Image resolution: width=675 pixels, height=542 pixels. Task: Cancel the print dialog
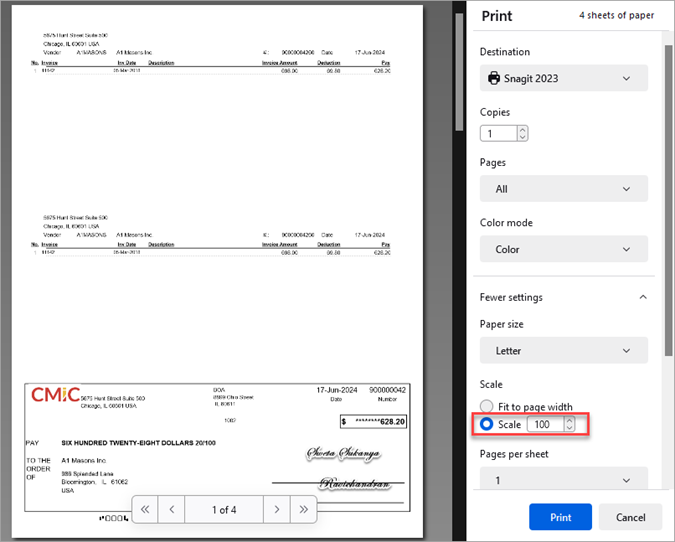630,517
